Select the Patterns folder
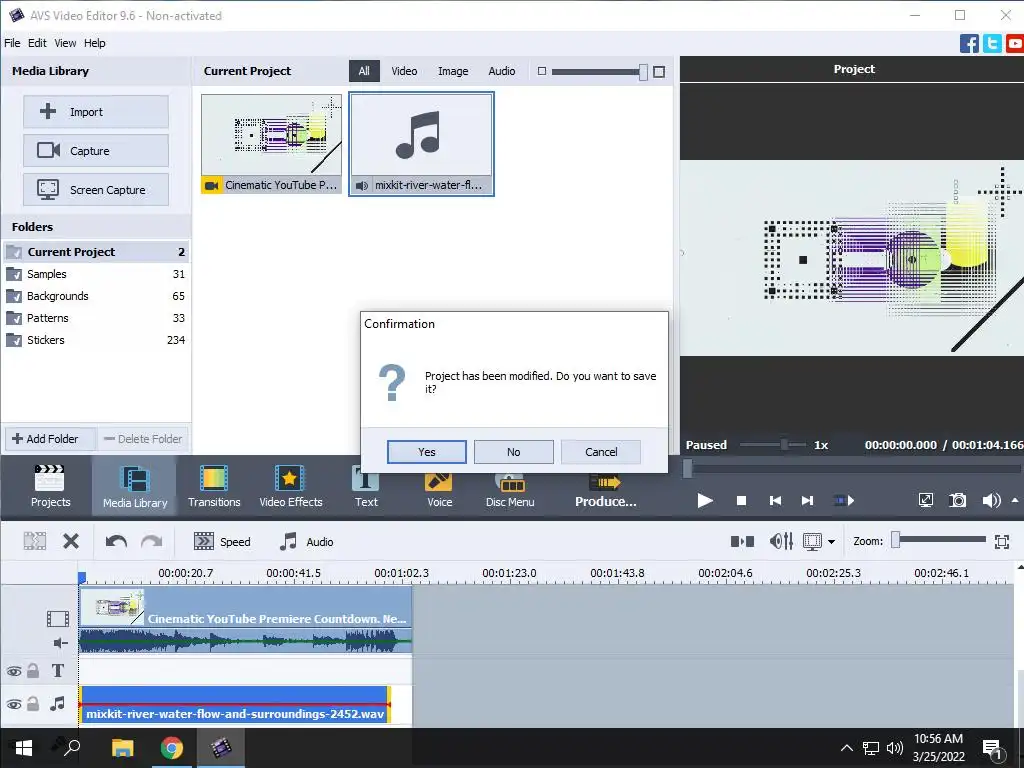Image resolution: width=1024 pixels, height=768 pixels. (96, 318)
